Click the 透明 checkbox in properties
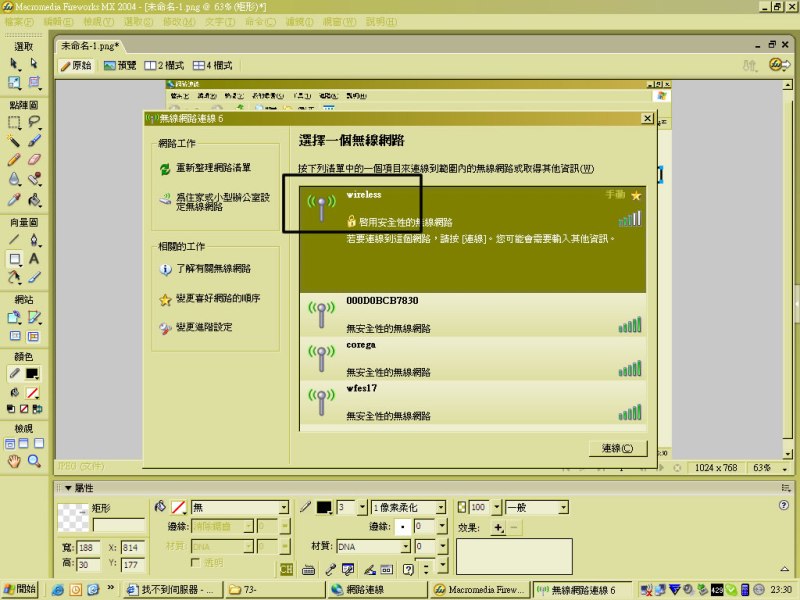 (195, 562)
